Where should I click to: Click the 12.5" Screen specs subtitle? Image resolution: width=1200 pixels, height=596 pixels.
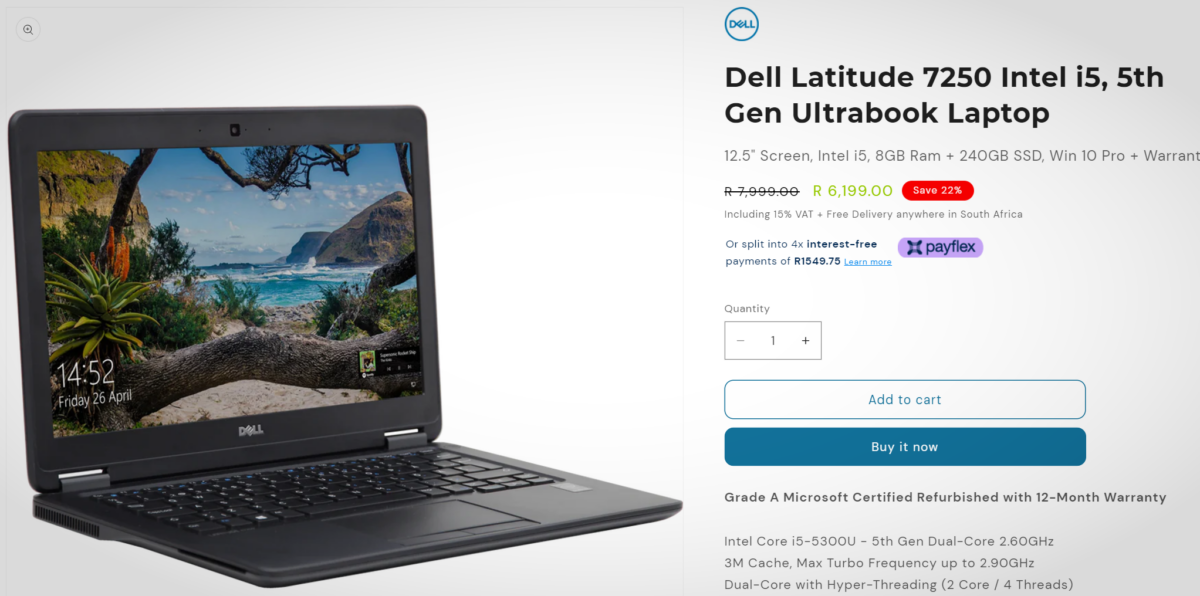(x=962, y=156)
